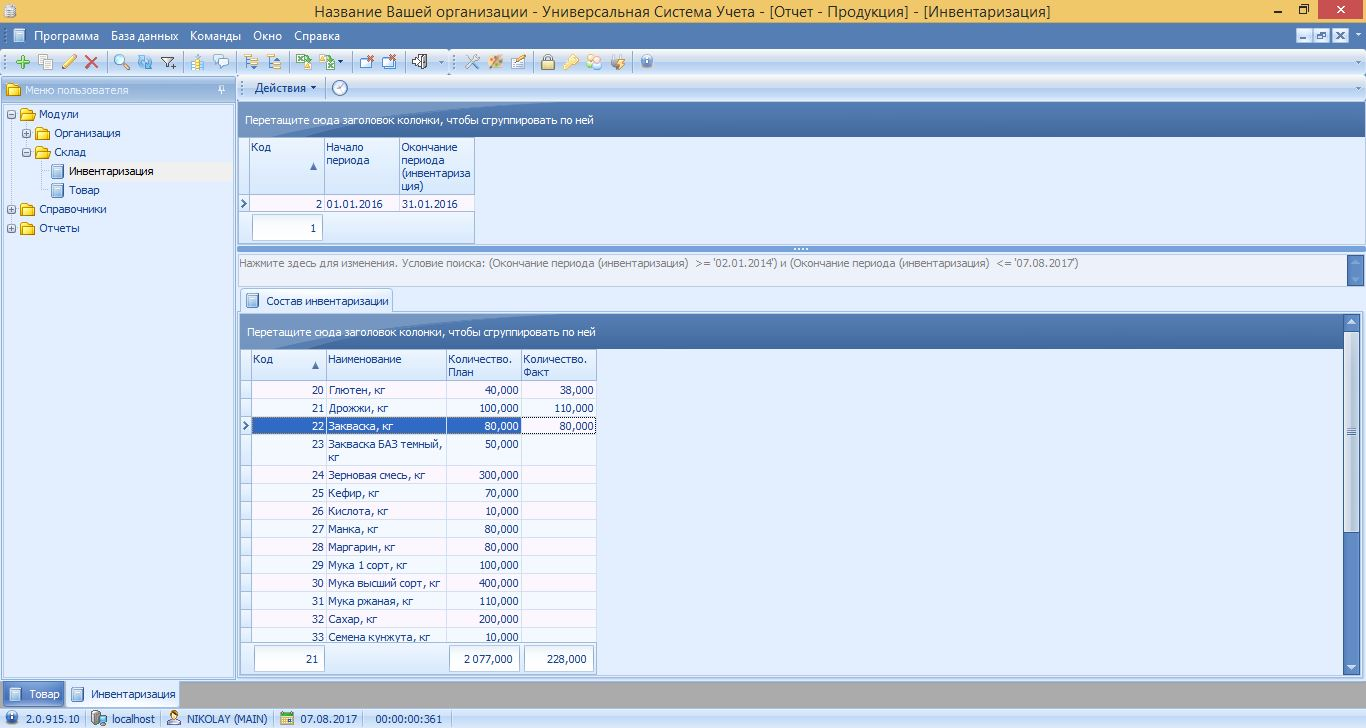Click the grouping columns toolbar icon

198,62
